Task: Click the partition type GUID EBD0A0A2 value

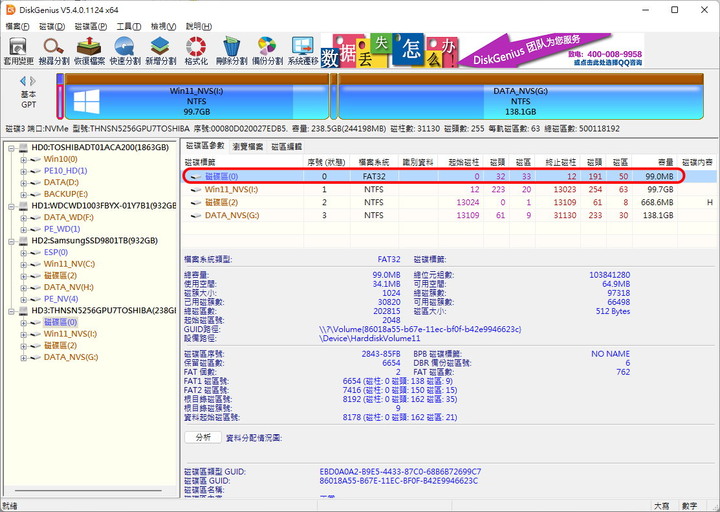Action: (x=400, y=472)
